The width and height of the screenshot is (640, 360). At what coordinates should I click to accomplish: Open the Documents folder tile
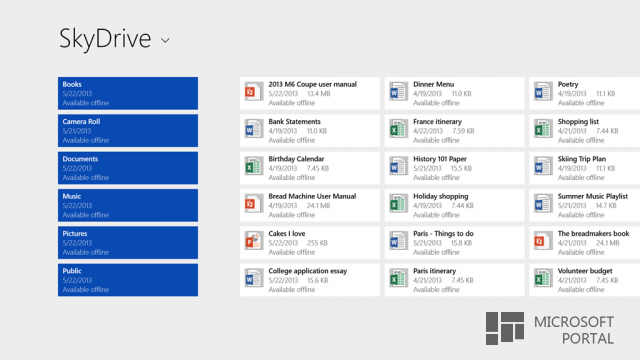(128, 168)
